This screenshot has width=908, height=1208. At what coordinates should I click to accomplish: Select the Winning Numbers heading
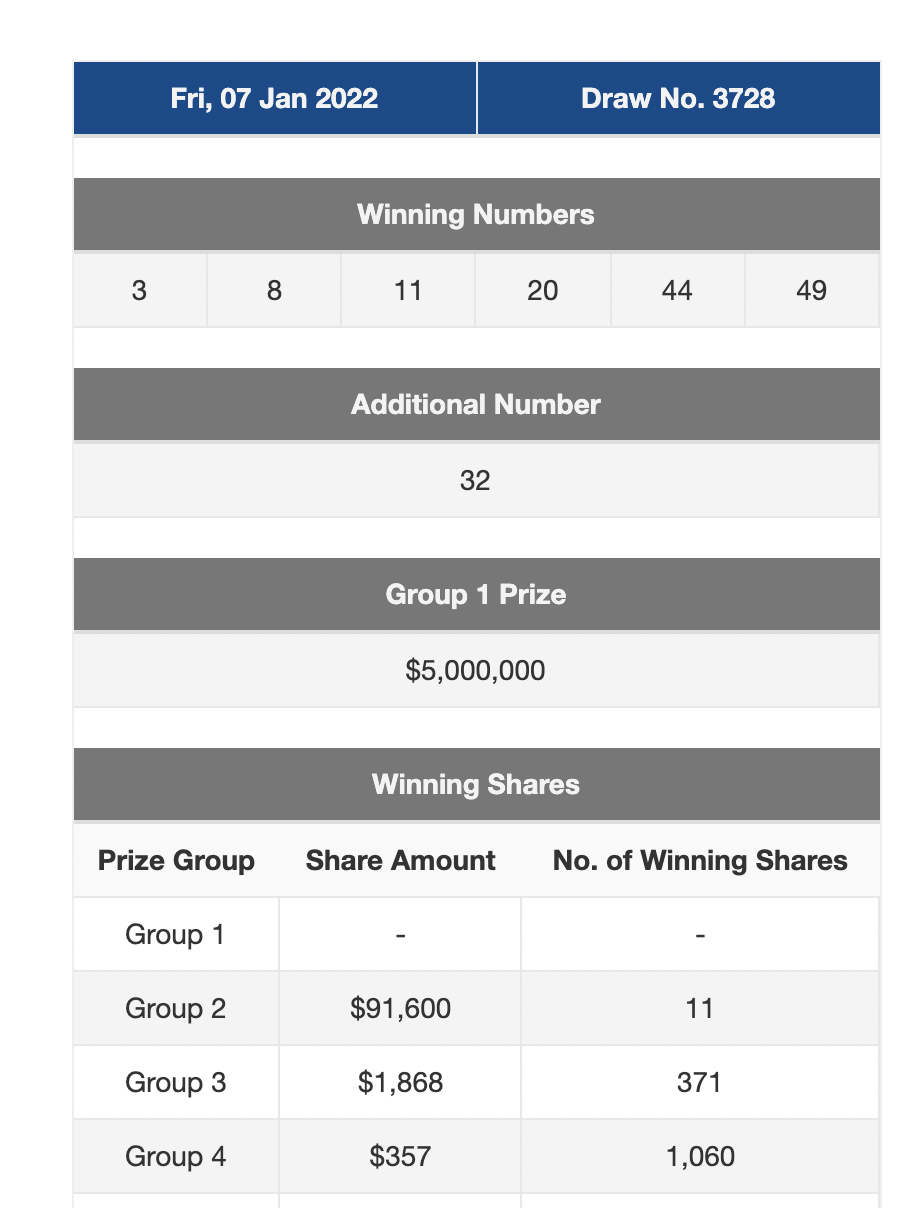point(476,214)
